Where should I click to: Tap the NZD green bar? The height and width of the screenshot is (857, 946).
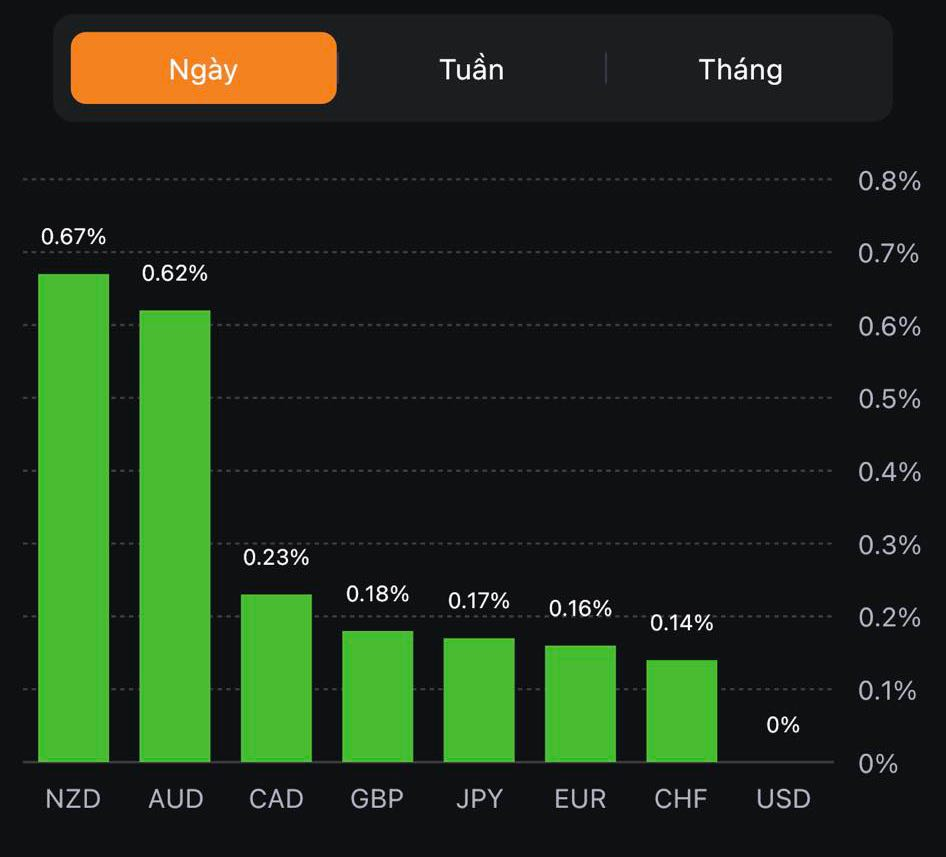(74, 518)
